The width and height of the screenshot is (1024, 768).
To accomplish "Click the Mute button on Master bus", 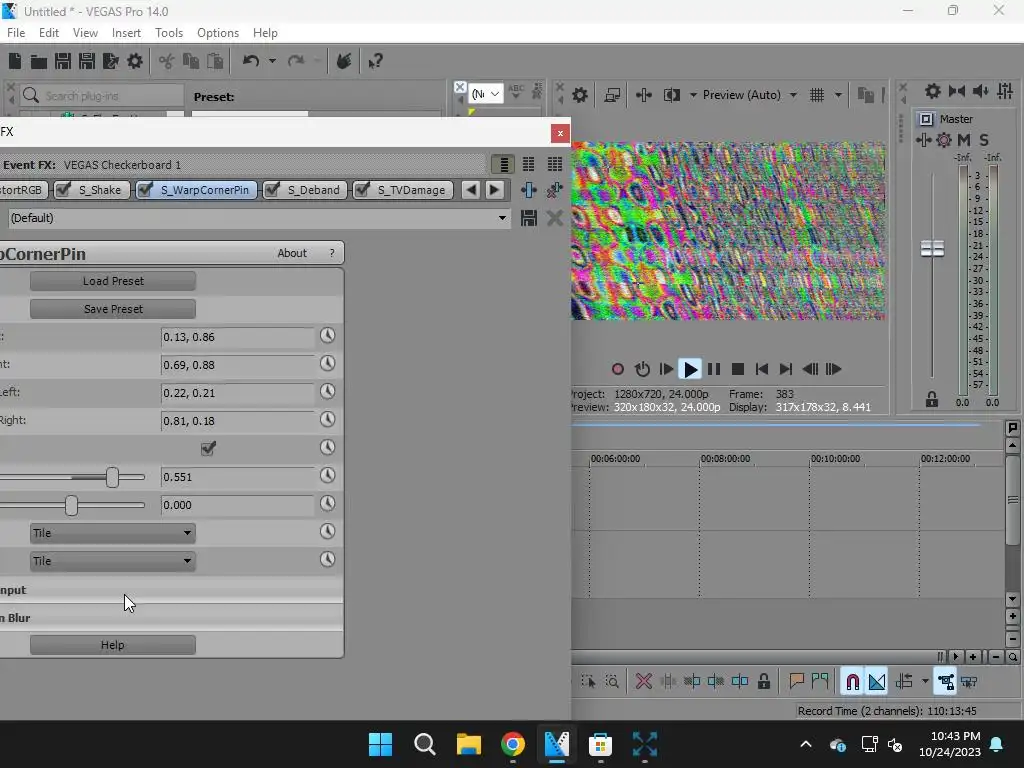I will coord(963,140).
